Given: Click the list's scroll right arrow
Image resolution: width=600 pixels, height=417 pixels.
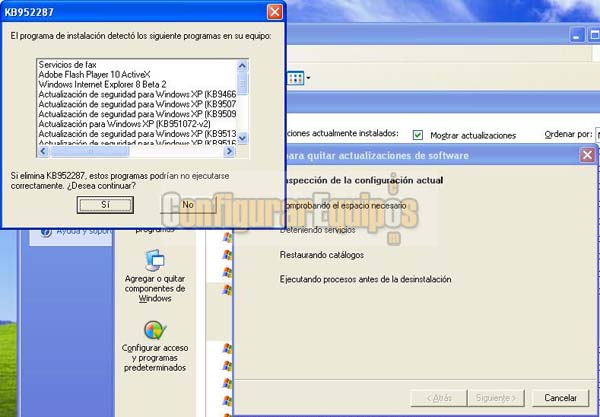Looking at the screenshot, I should [229, 151].
